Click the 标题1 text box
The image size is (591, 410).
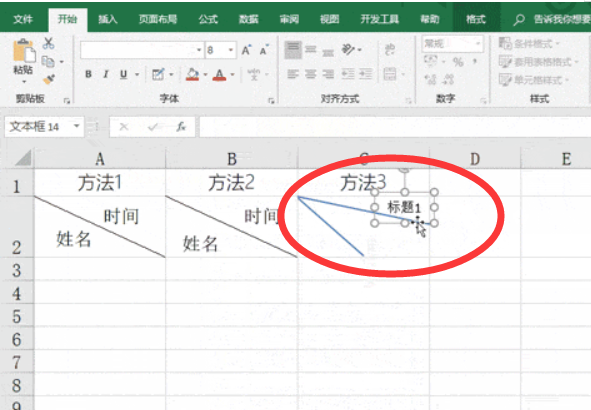404,208
